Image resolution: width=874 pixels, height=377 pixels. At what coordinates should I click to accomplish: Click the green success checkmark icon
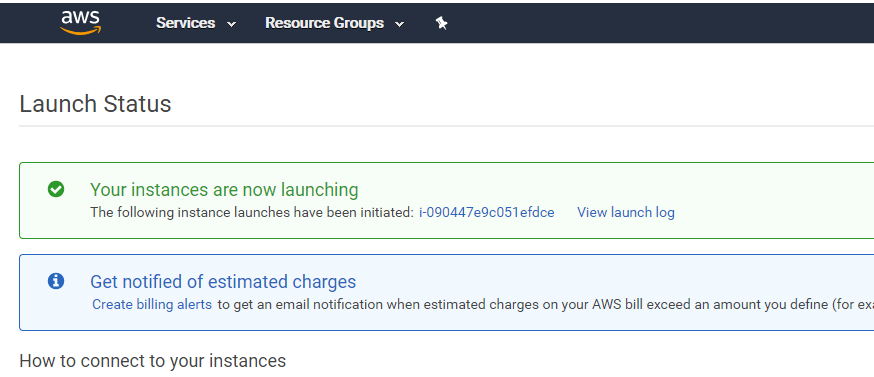tap(56, 190)
